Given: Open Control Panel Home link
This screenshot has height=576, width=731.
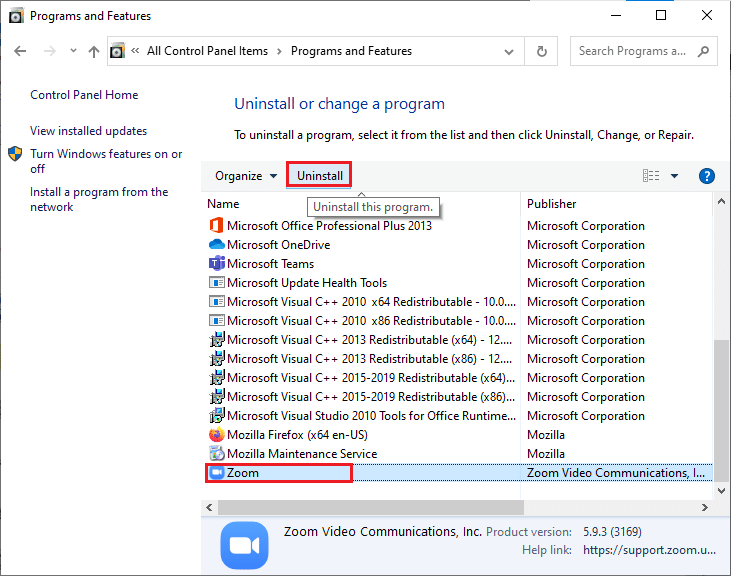Looking at the screenshot, I should pos(84,95).
